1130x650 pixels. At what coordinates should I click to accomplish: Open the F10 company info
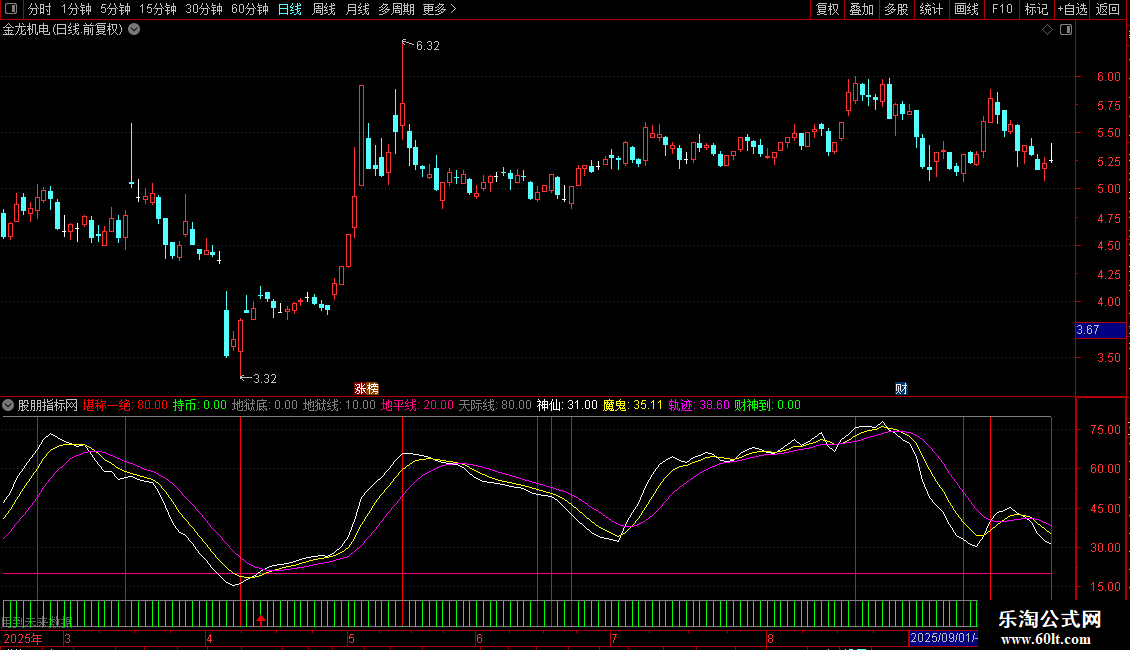point(1001,10)
